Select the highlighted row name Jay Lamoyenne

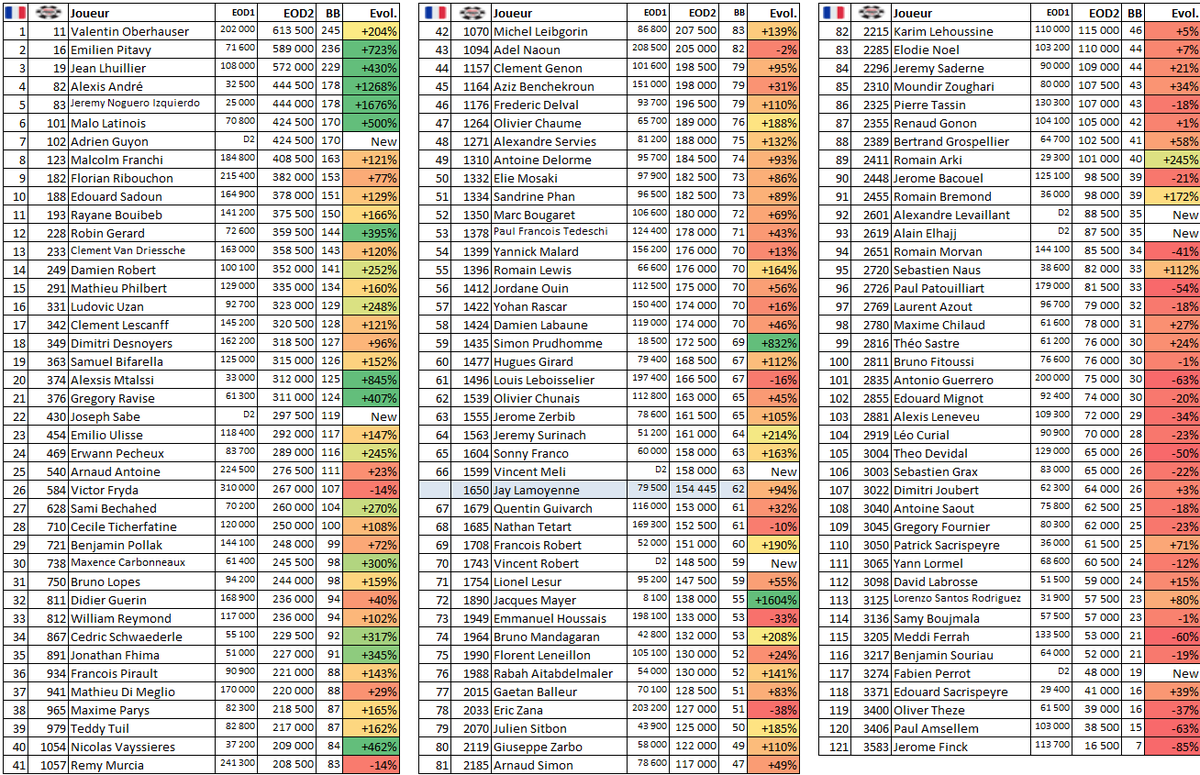[x=560, y=490]
